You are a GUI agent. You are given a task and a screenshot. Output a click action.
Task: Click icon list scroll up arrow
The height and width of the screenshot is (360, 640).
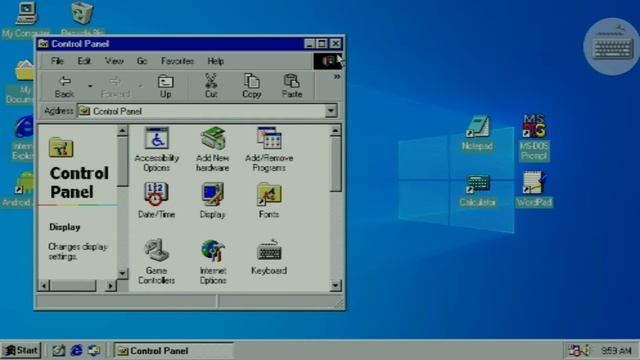click(x=335, y=131)
